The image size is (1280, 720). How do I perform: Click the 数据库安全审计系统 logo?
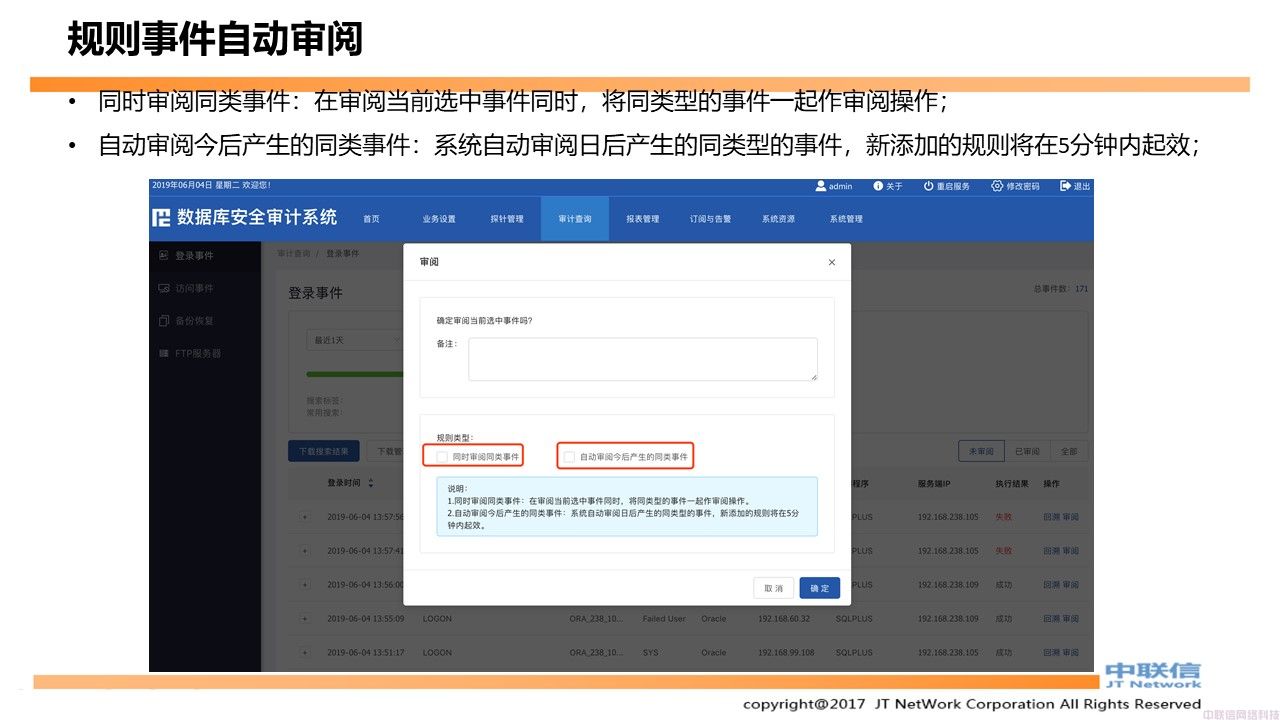(x=245, y=218)
